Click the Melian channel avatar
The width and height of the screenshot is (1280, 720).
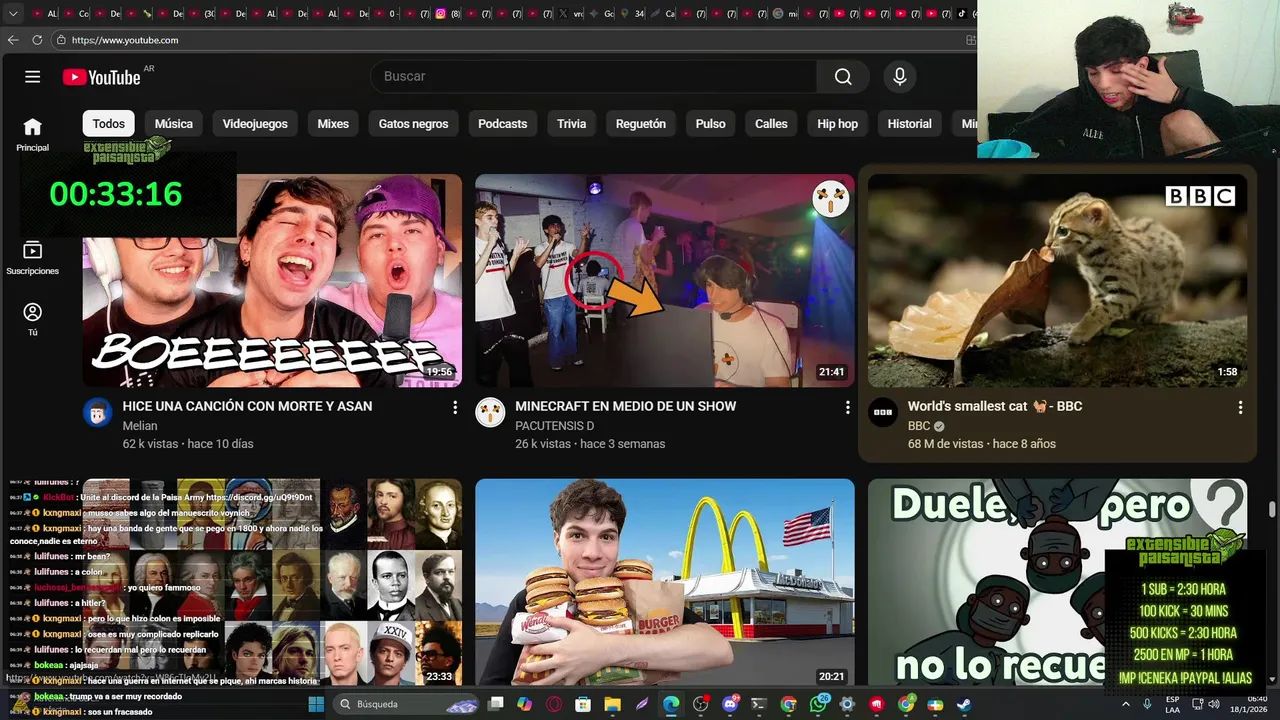click(x=97, y=412)
